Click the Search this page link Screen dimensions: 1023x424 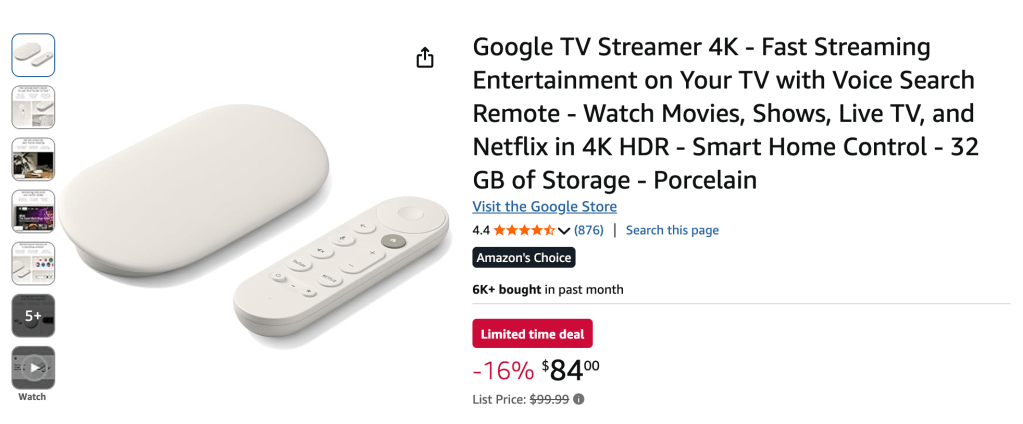(x=672, y=230)
